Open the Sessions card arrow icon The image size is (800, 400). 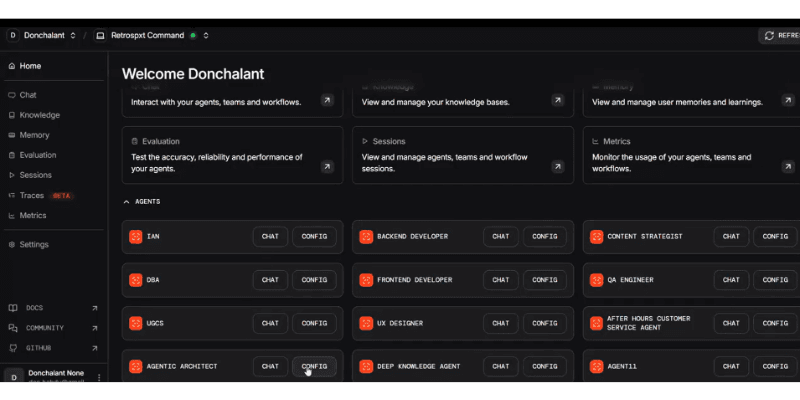tap(558, 166)
